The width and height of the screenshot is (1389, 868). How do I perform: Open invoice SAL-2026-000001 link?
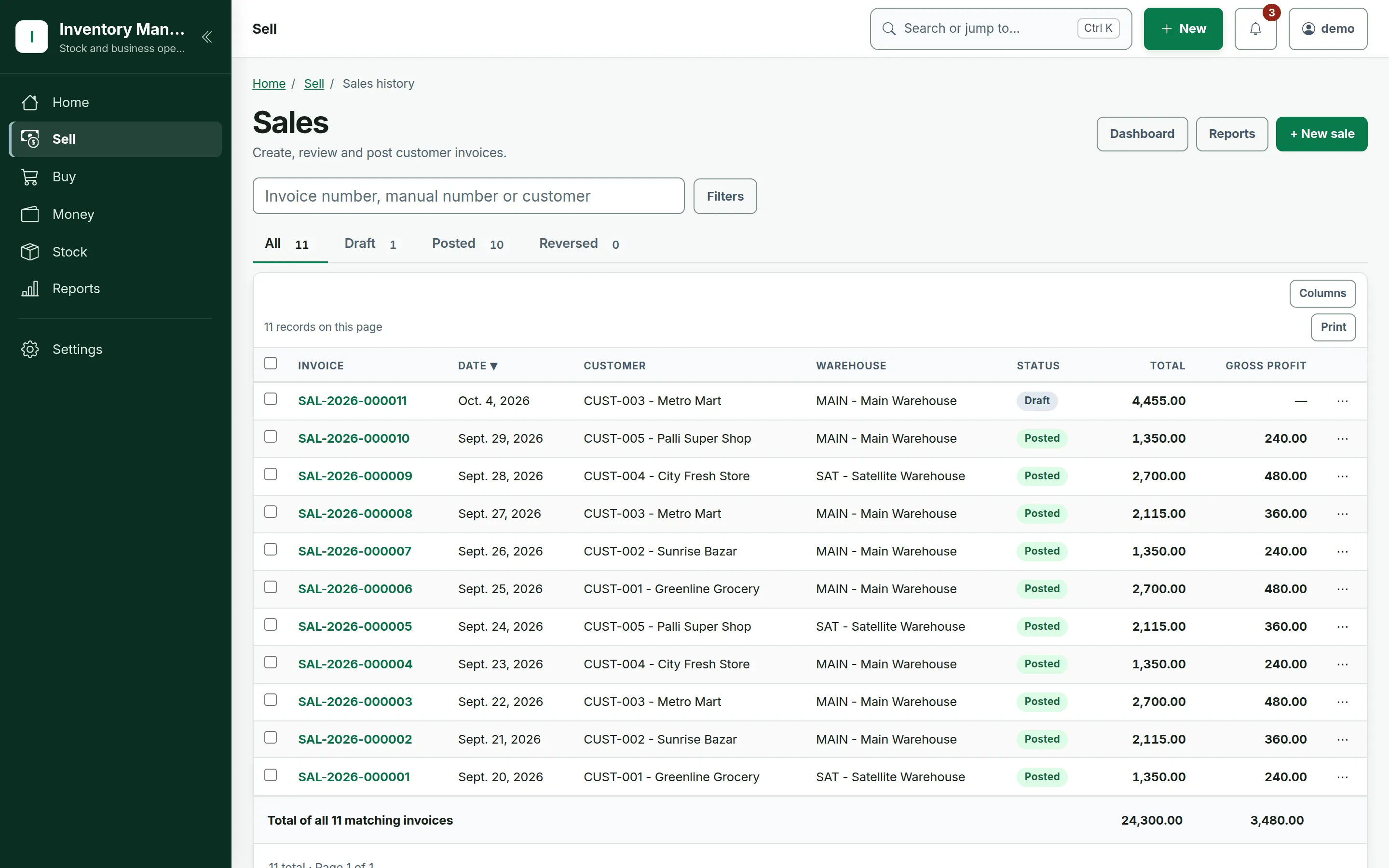[x=354, y=777]
